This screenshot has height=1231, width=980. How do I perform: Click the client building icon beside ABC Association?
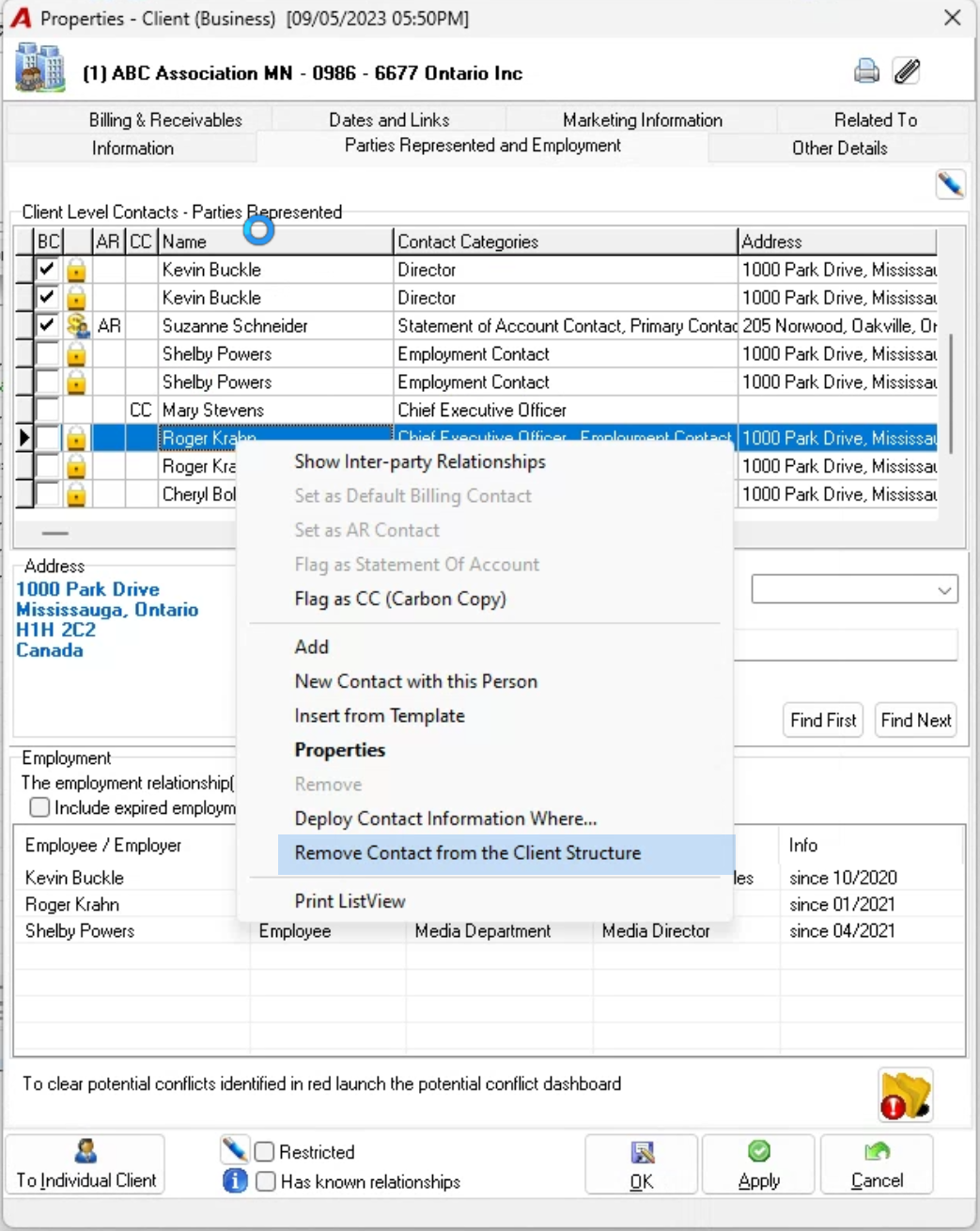pos(40,69)
